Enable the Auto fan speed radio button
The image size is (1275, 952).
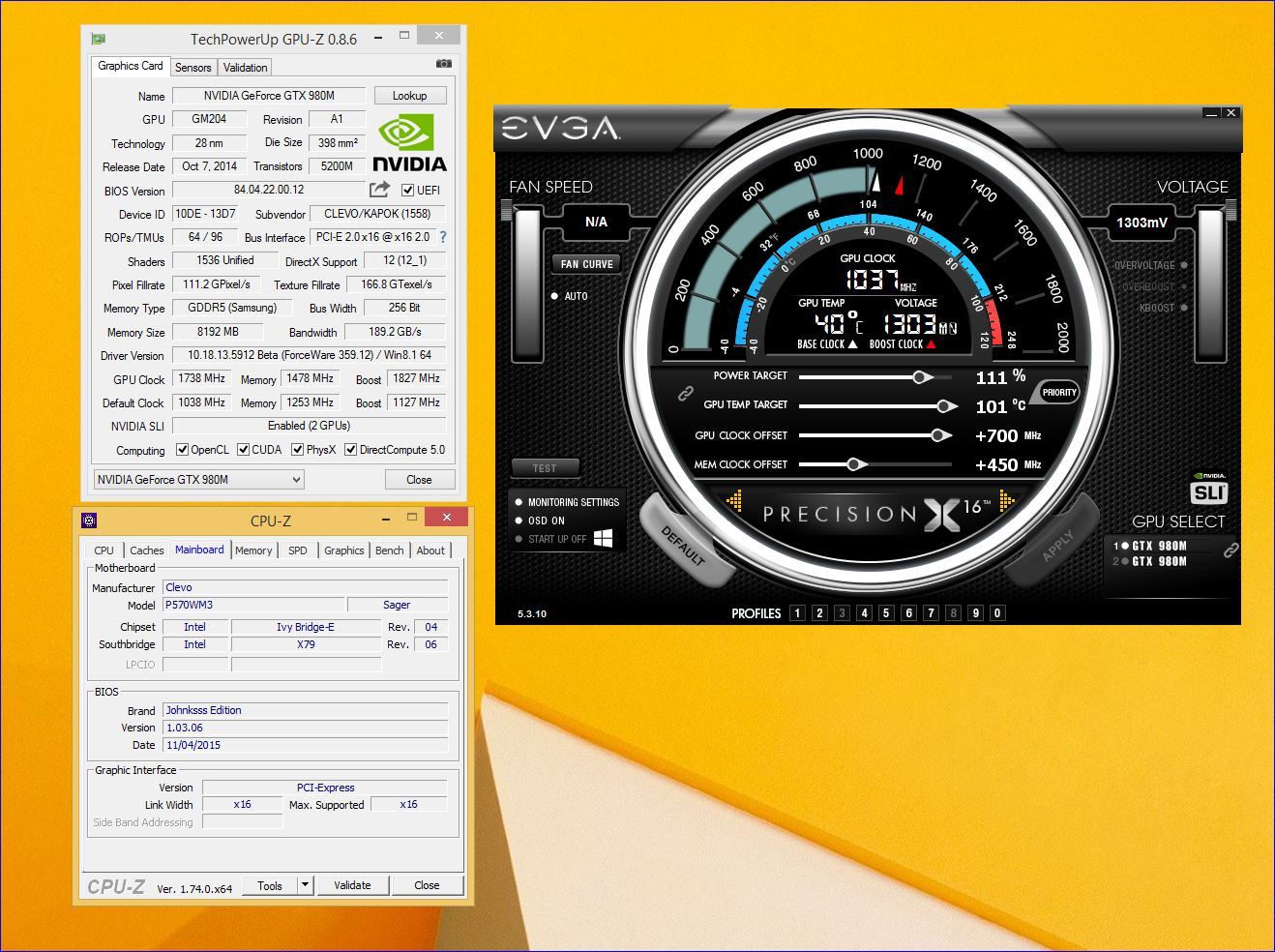554,296
